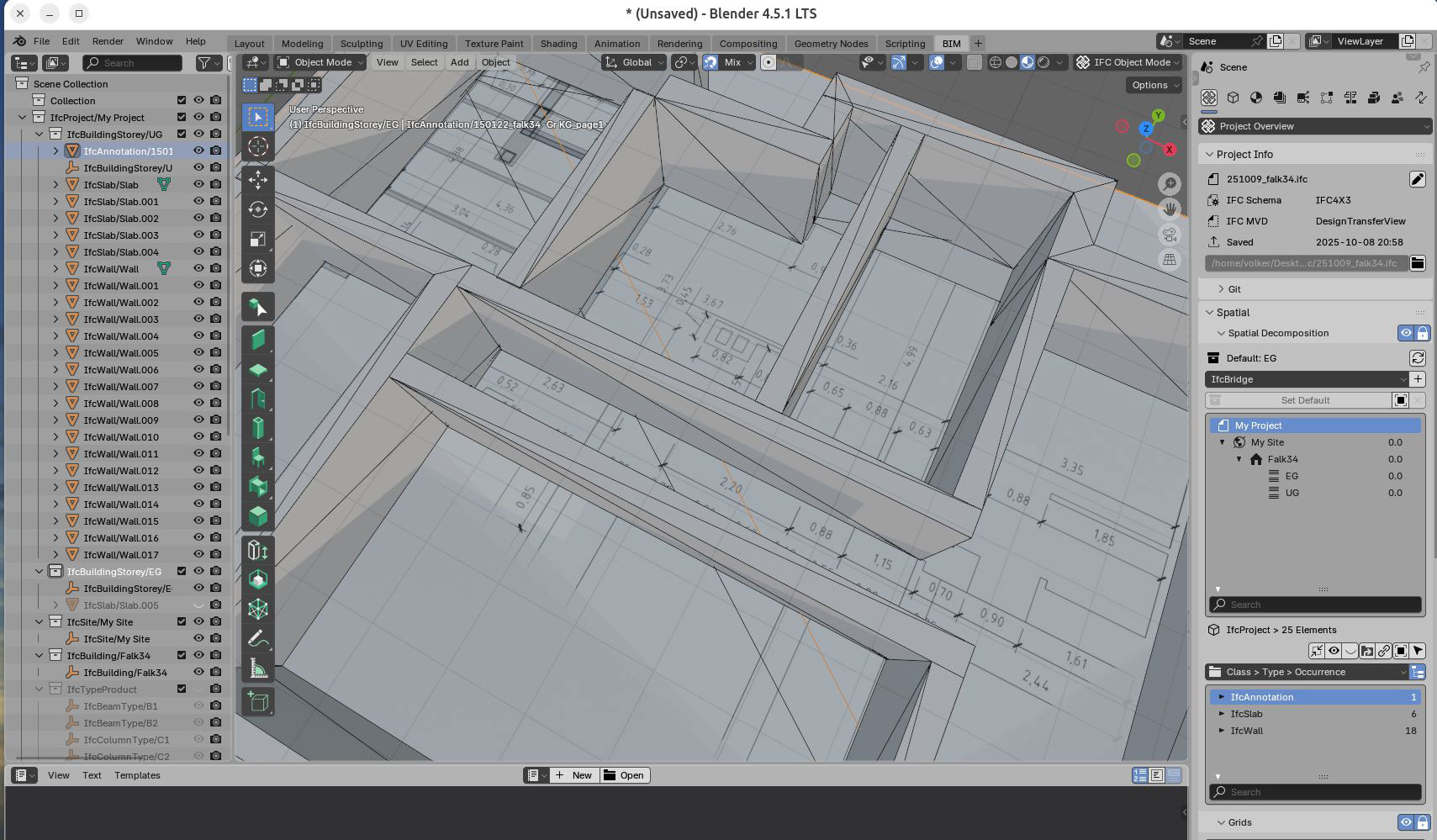Viewport: 1437px width, 840px height.
Task: Select the Move tool in the viewport toolbar
Action: [258, 179]
